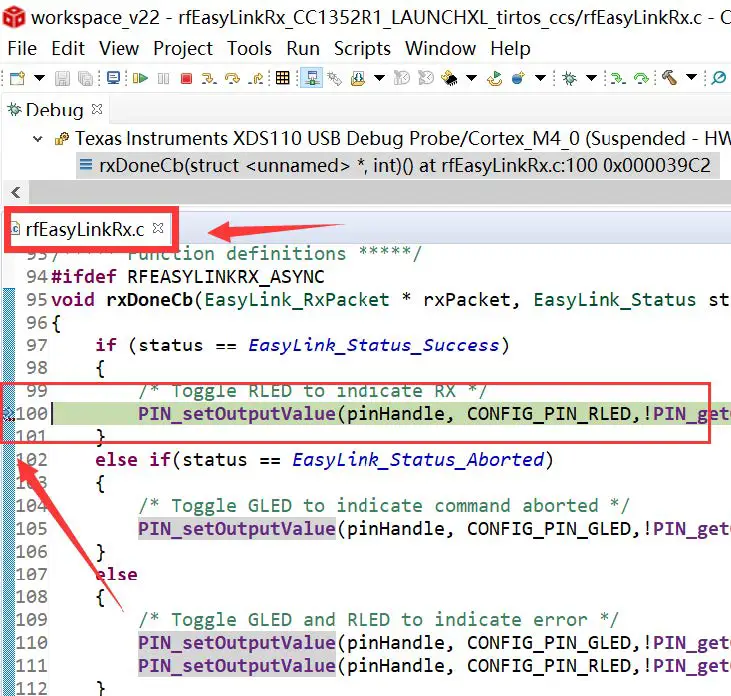This screenshot has height=696, width=731.
Task: Open the Project menu
Action: (183, 48)
